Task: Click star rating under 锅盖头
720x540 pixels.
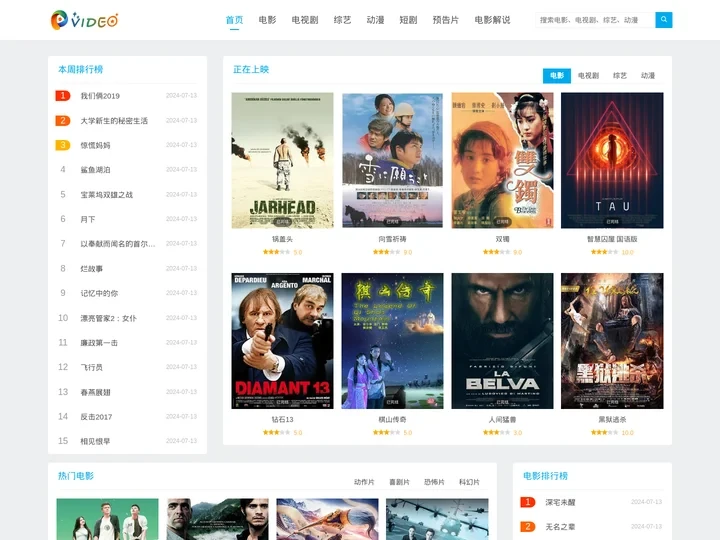Action: click(276, 252)
